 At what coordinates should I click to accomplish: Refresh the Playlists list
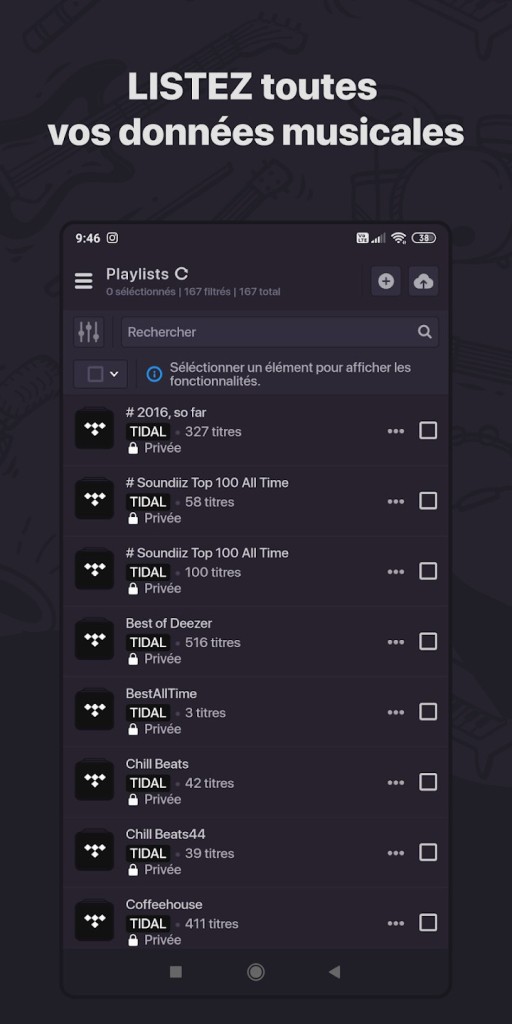pos(182,274)
